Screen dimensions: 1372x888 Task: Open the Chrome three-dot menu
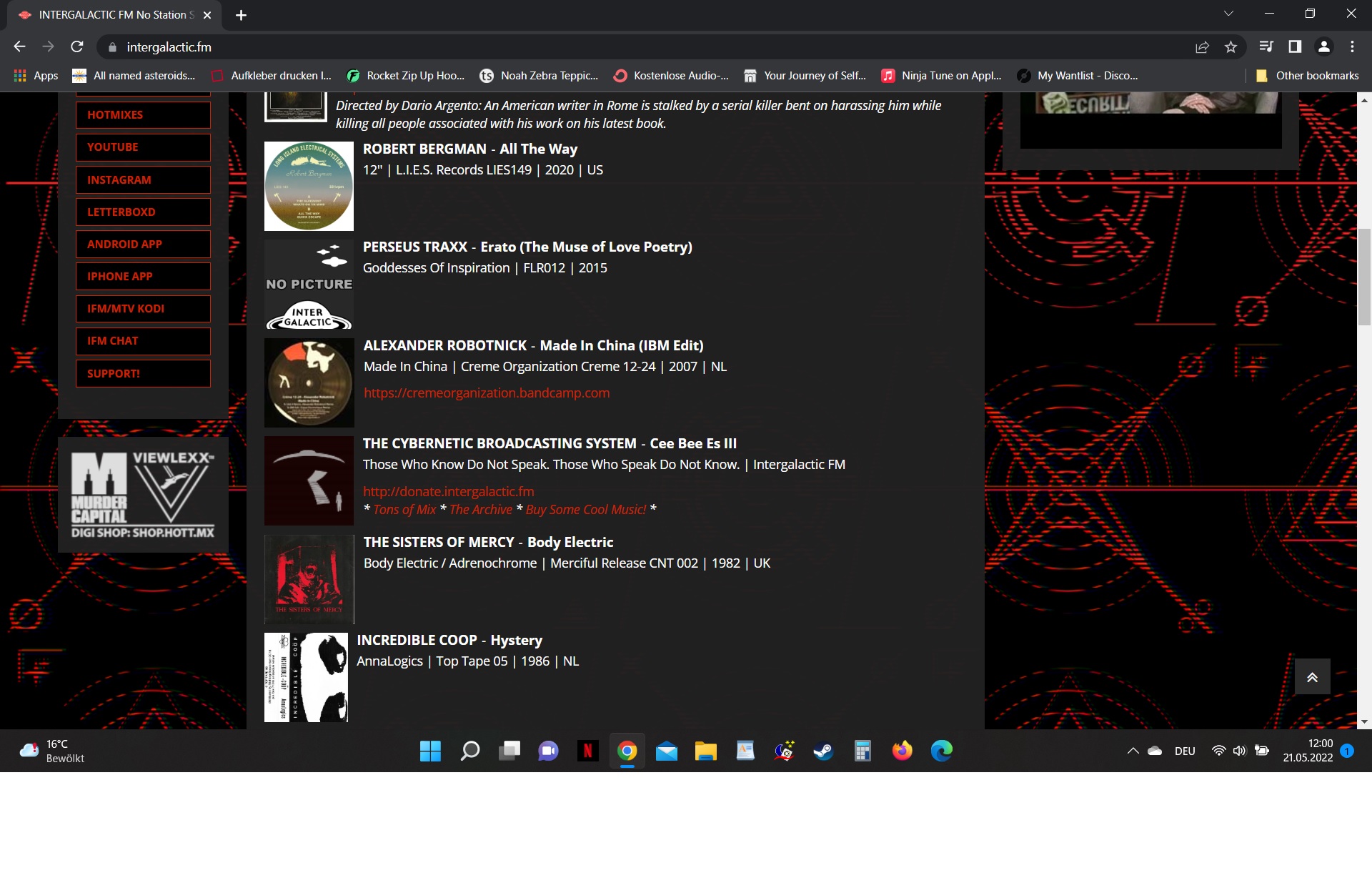click(x=1352, y=47)
